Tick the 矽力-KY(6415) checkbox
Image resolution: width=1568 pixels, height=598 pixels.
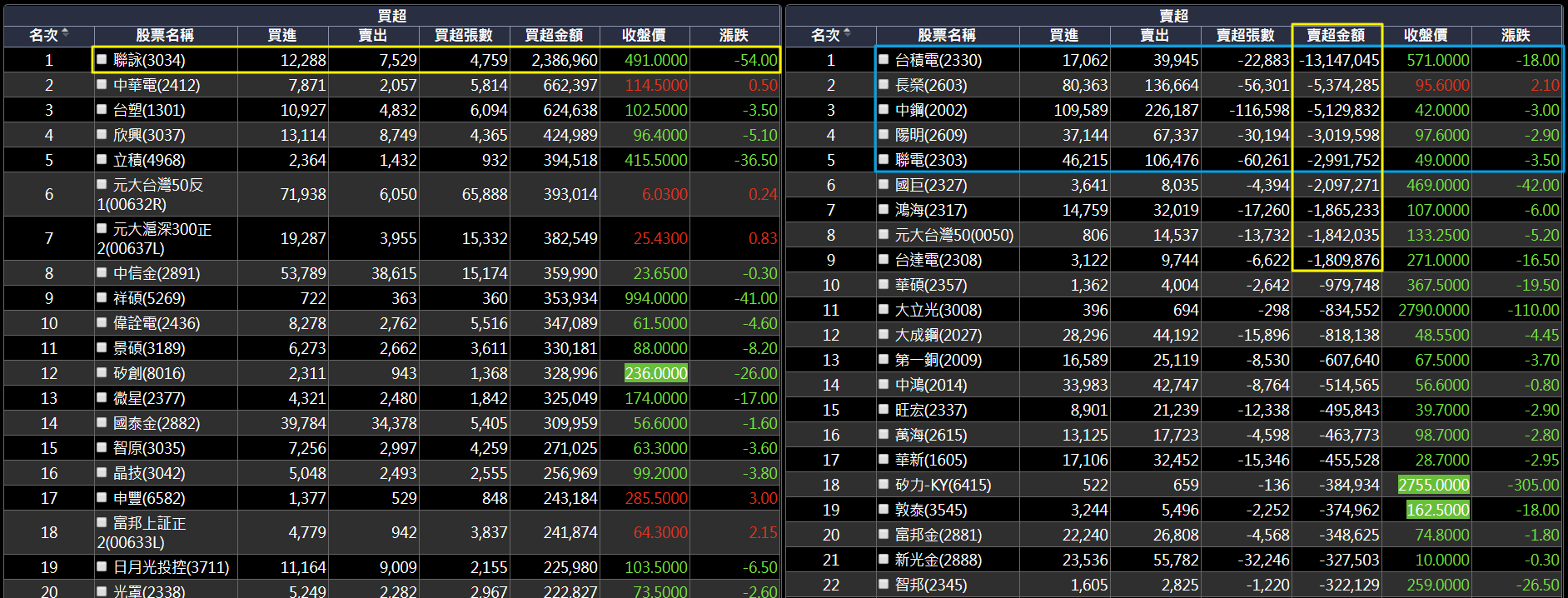(884, 484)
